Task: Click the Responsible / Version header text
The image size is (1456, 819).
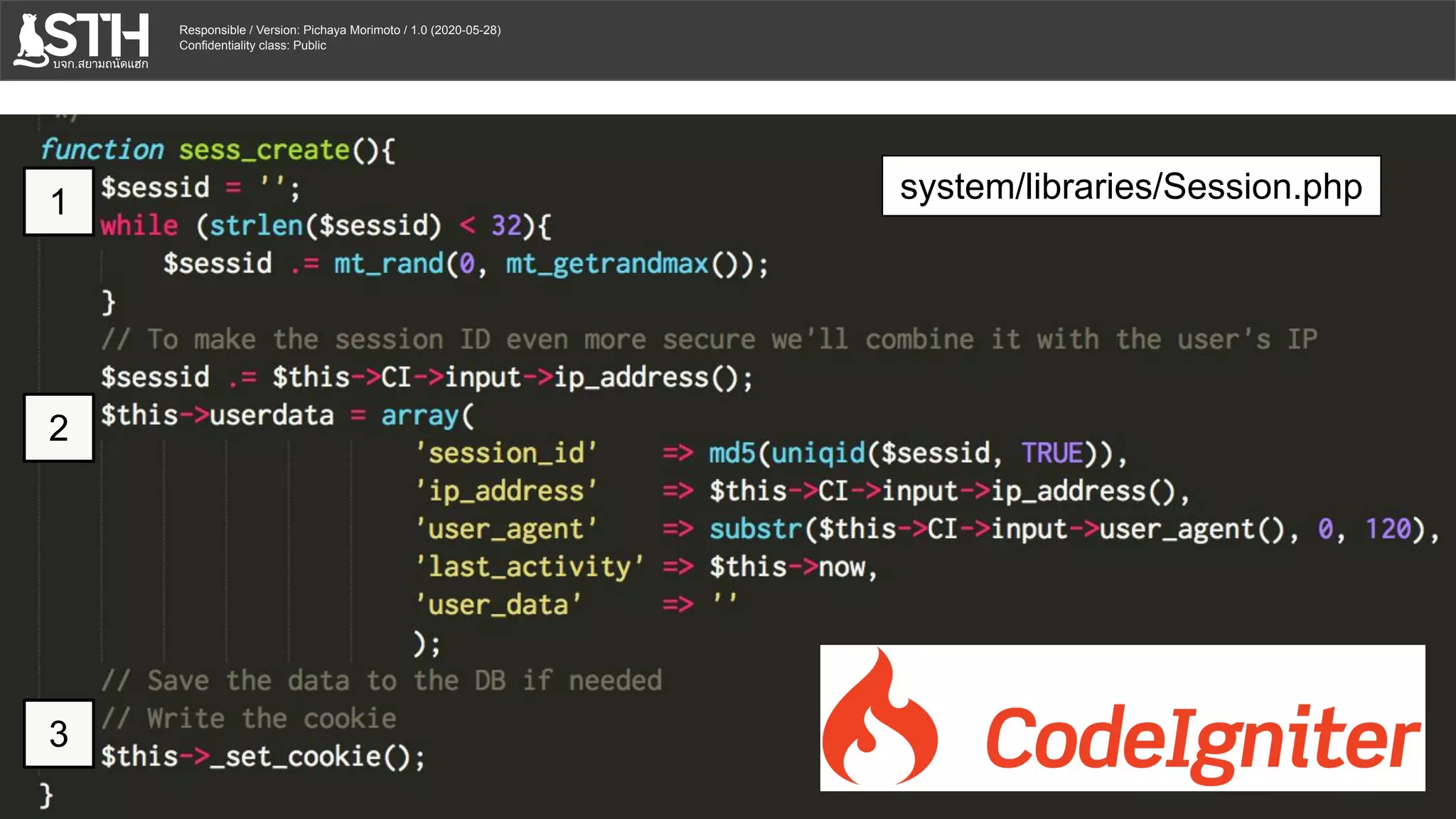Action: (340, 30)
